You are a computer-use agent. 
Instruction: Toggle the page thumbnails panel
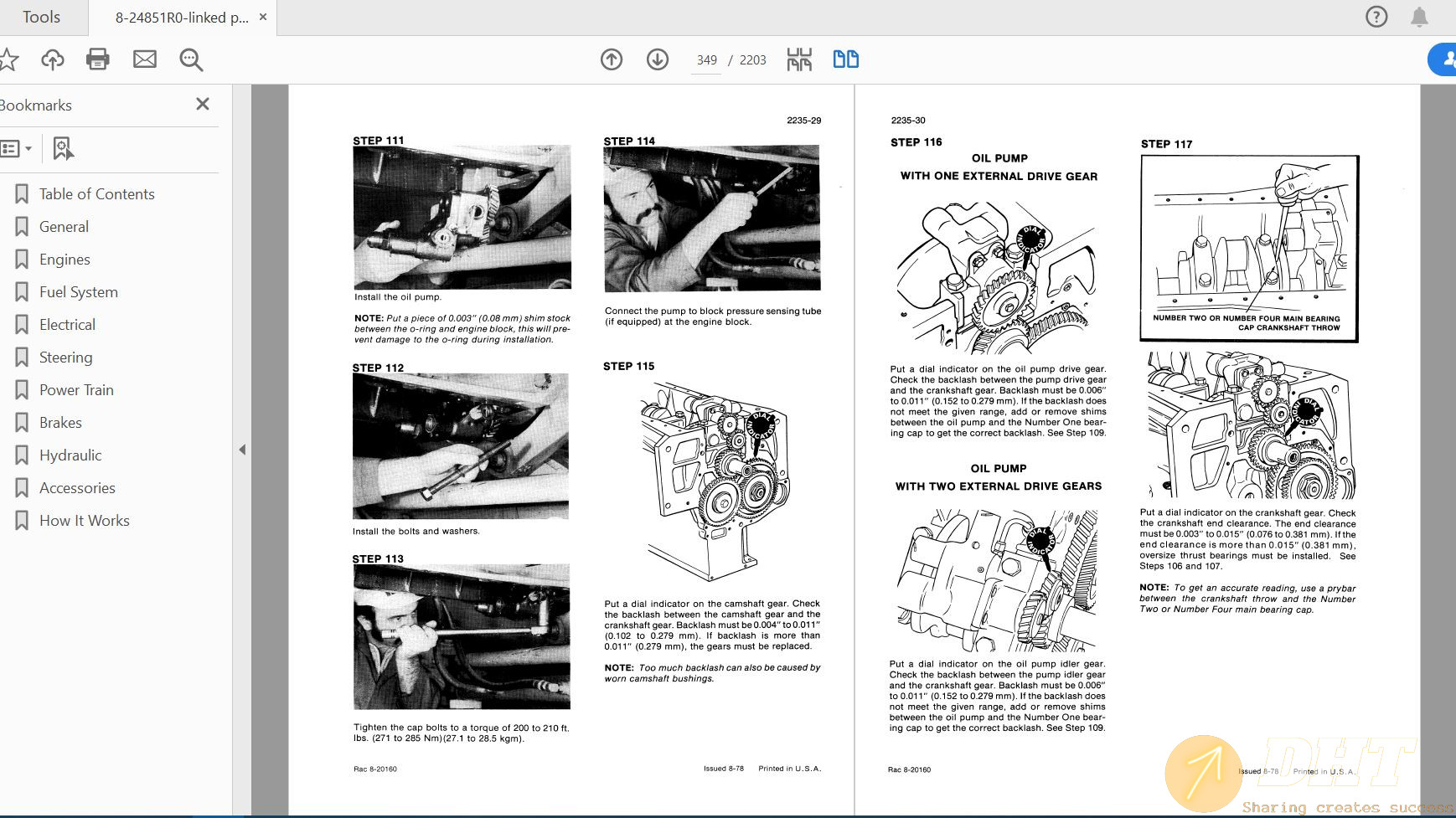[800, 59]
